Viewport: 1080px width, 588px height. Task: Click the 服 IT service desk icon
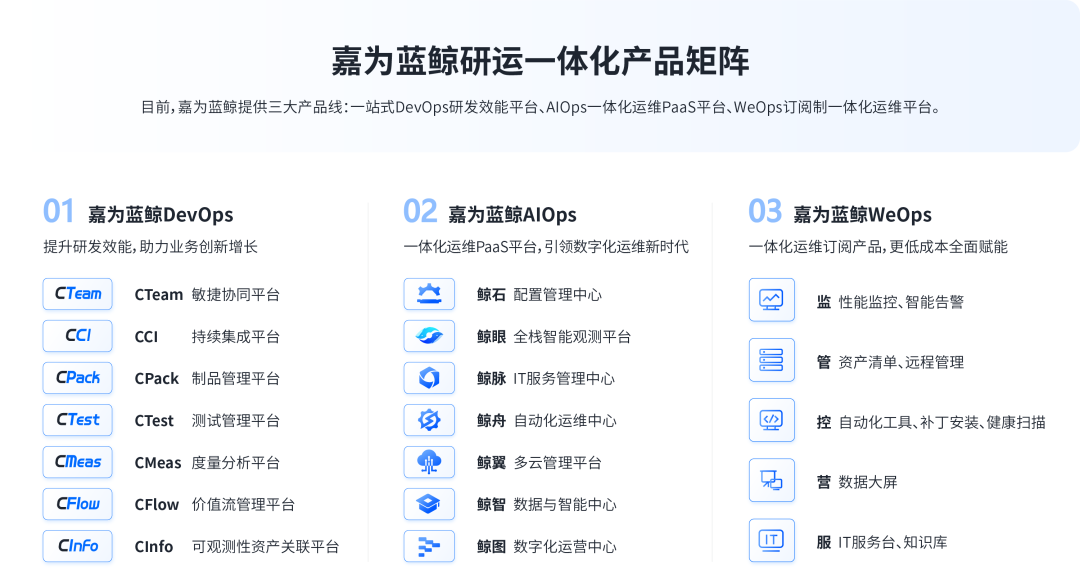click(771, 540)
